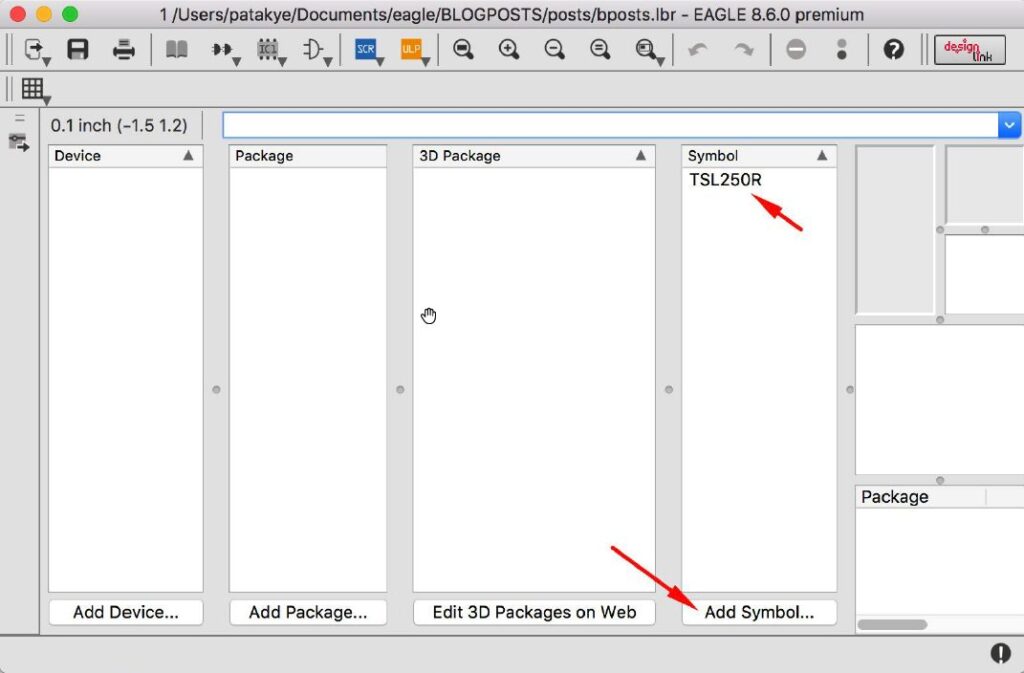This screenshot has height=673, width=1024.
Task: Click Add Symbol... button
Action: (759, 612)
